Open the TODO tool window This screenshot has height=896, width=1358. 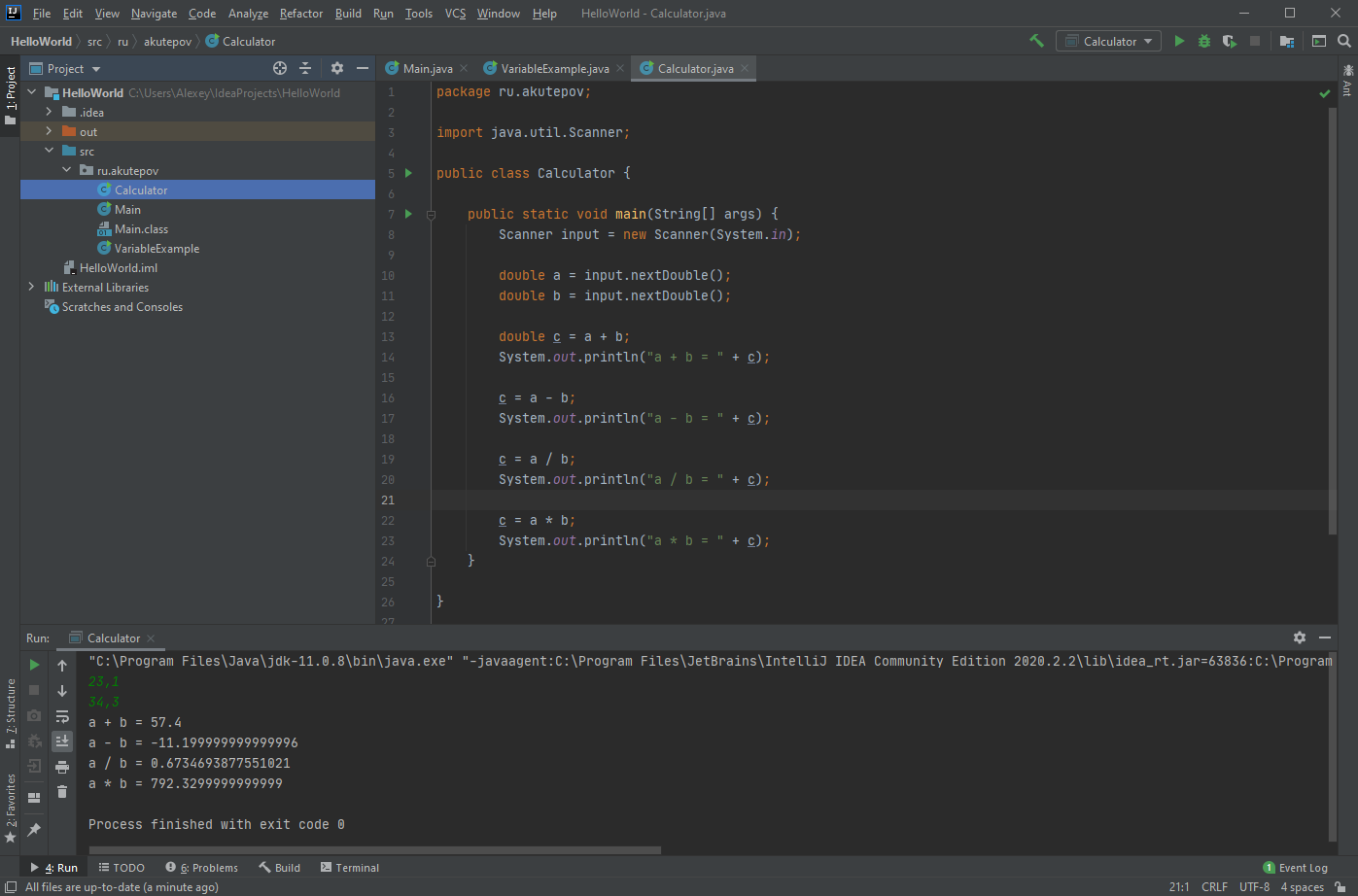click(122, 868)
